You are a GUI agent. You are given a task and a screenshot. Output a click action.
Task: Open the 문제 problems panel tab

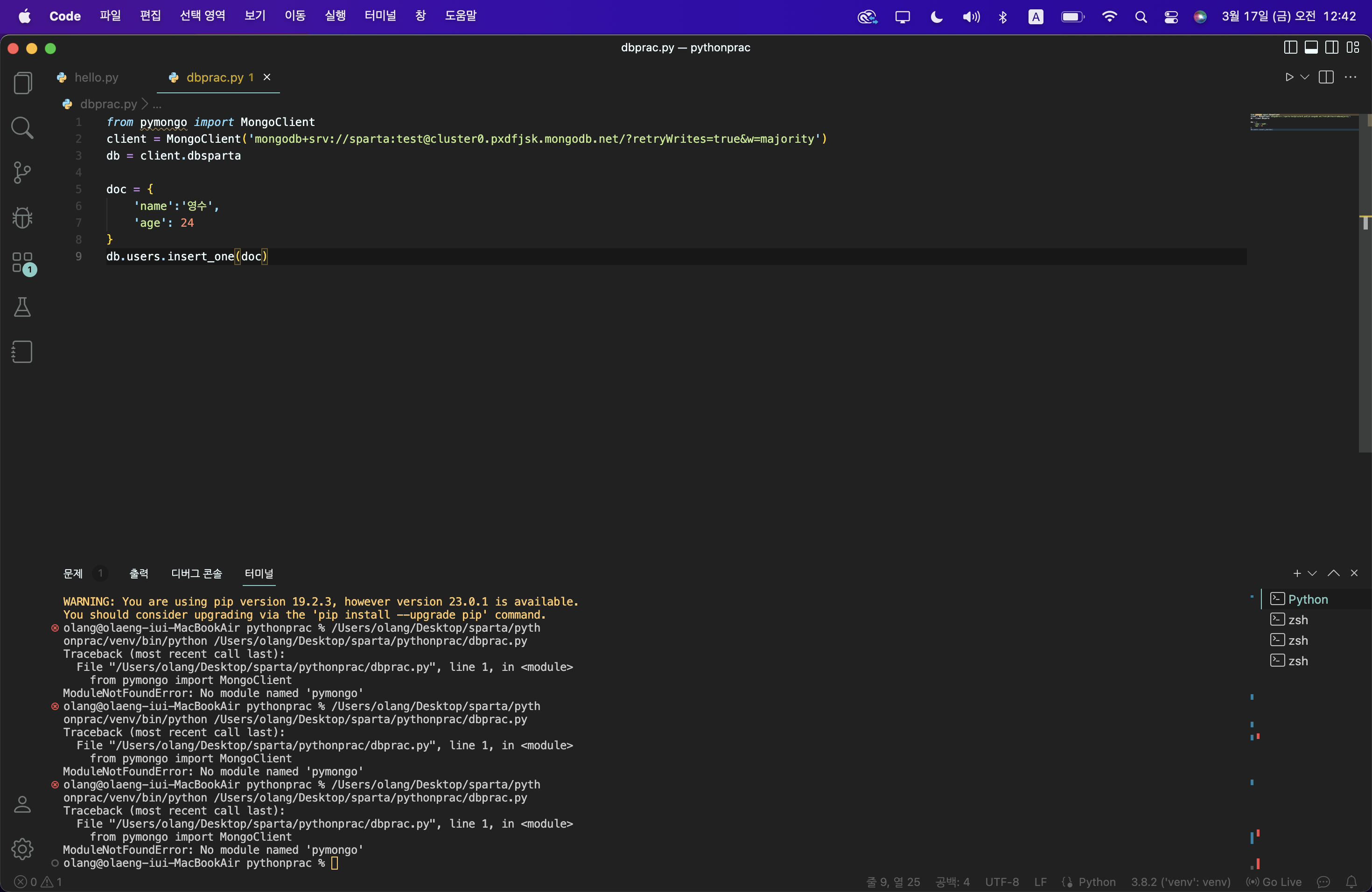click(73, 573)
